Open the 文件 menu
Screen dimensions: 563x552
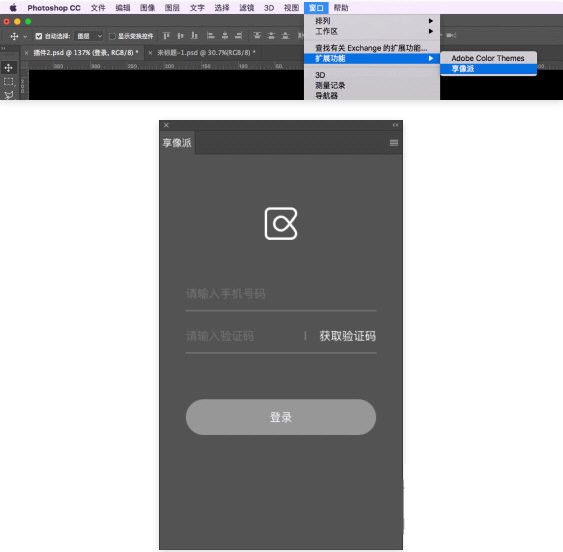(98, 8)
